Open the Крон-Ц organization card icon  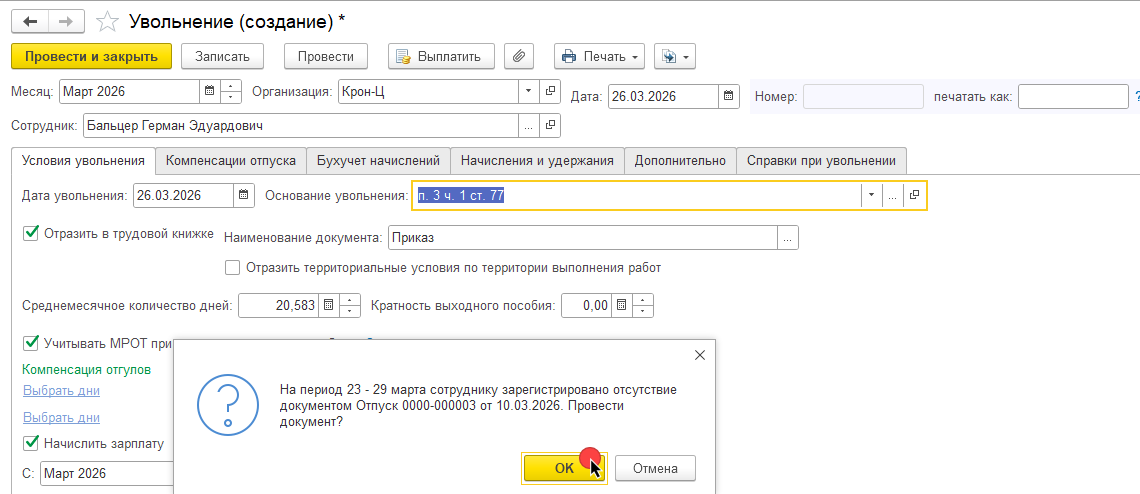point(550,92)
